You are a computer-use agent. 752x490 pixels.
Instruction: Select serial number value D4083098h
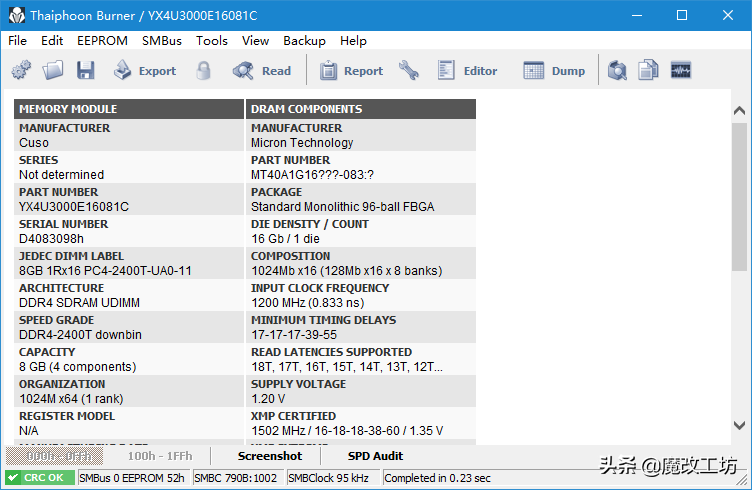point(51,239)
